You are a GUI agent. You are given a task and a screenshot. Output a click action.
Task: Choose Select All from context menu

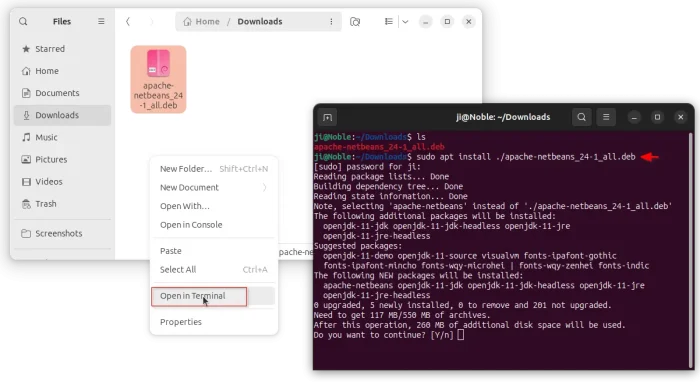[x=214, y=270]
